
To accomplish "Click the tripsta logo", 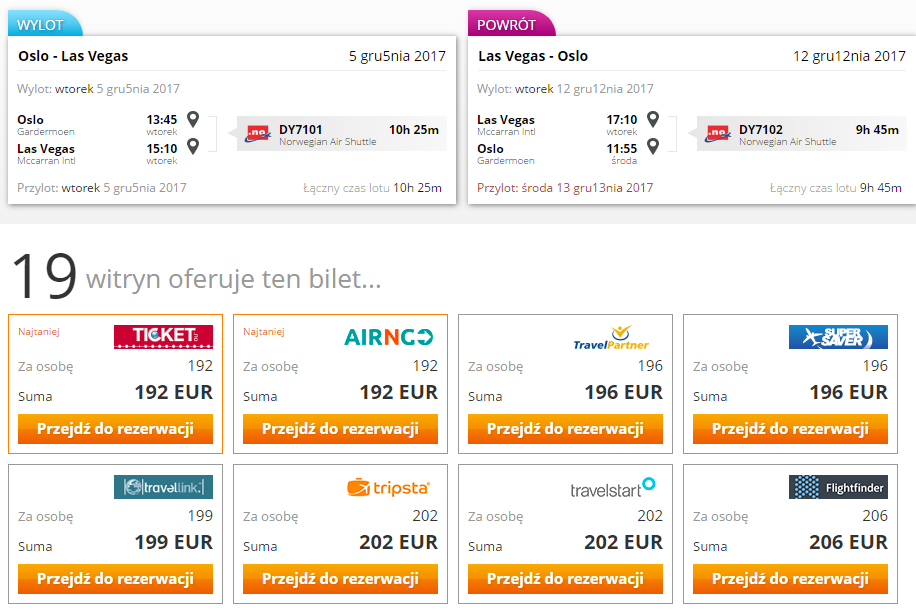I will click(388, 487).
